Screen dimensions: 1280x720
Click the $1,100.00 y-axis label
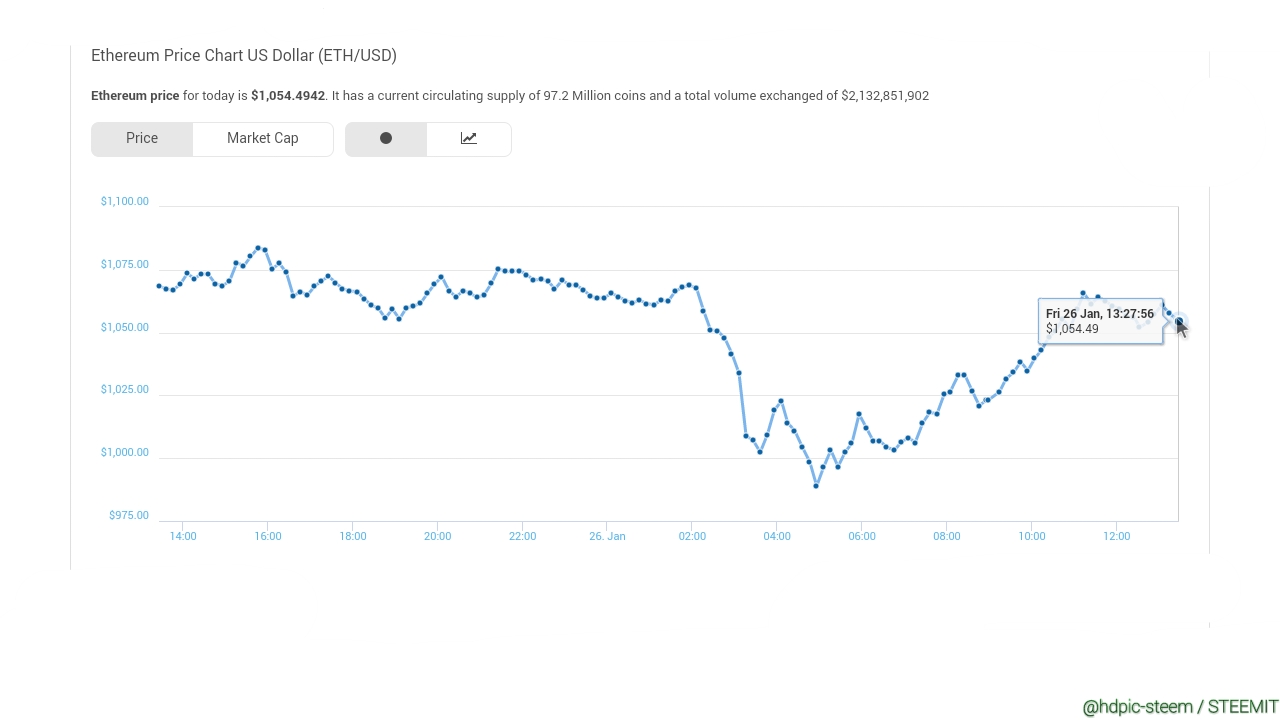[x=124, y=202]
